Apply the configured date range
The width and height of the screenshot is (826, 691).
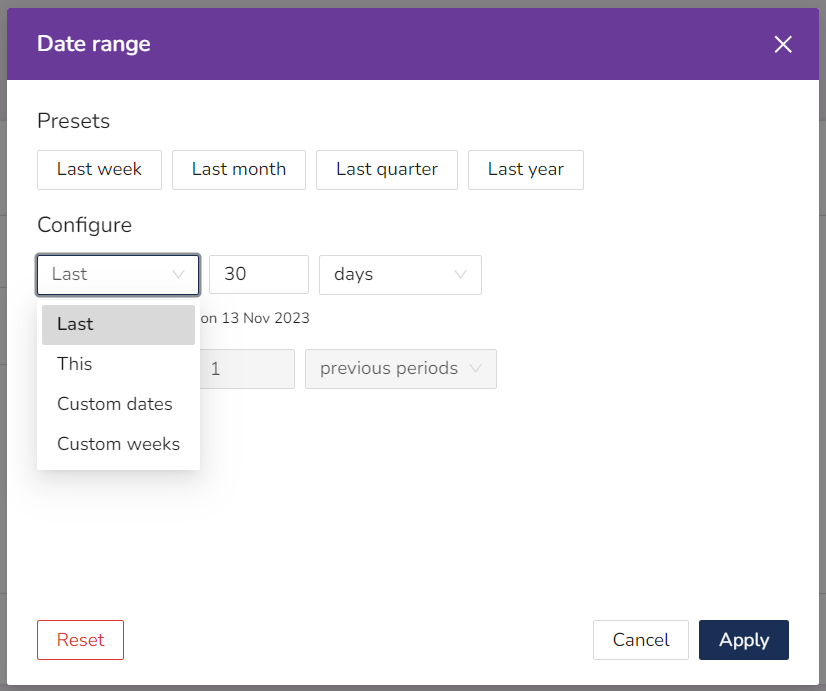click(743, 640)
